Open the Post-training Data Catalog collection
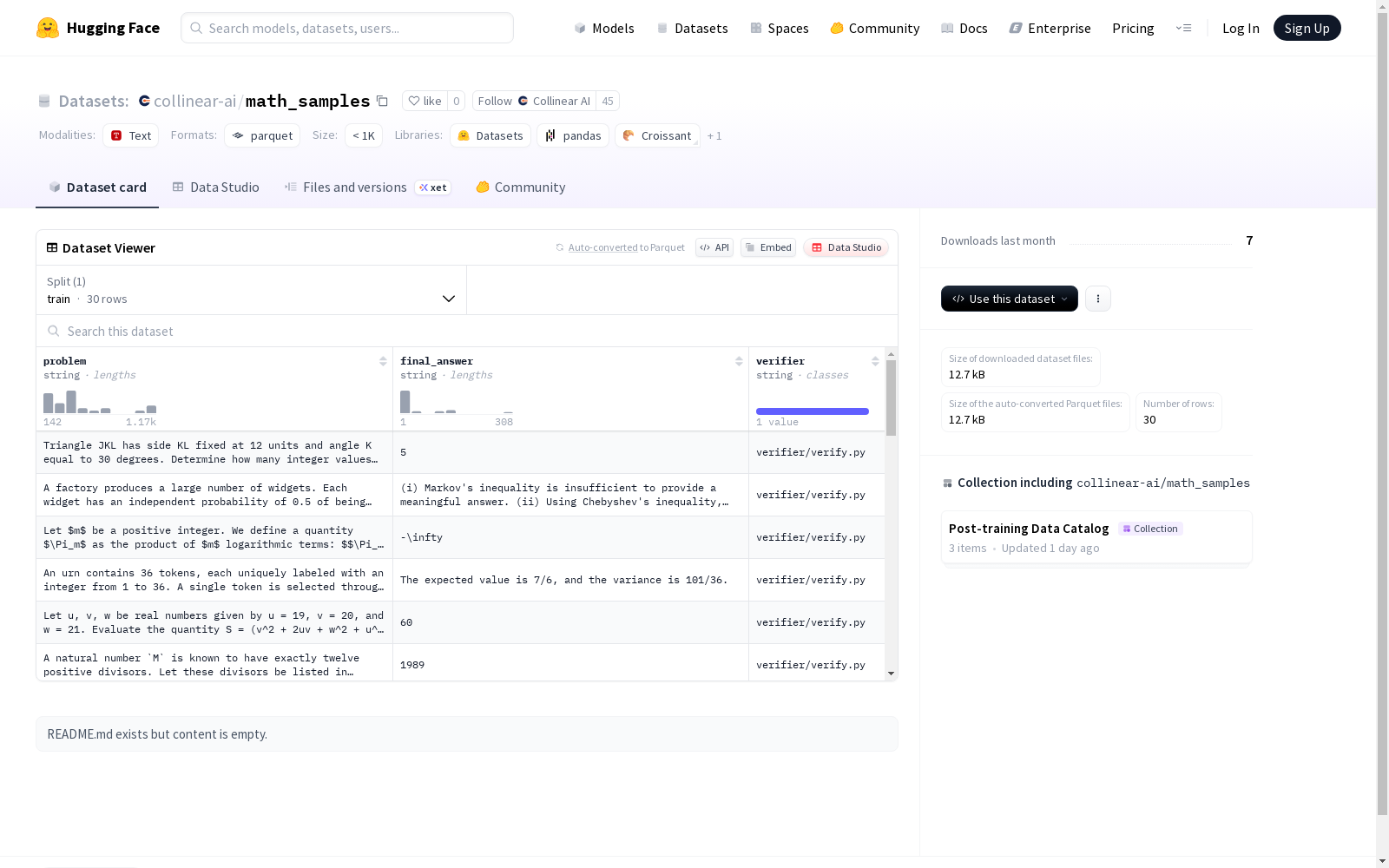This screenshot has height=868, width=1389. click(x=1096, y=538)
